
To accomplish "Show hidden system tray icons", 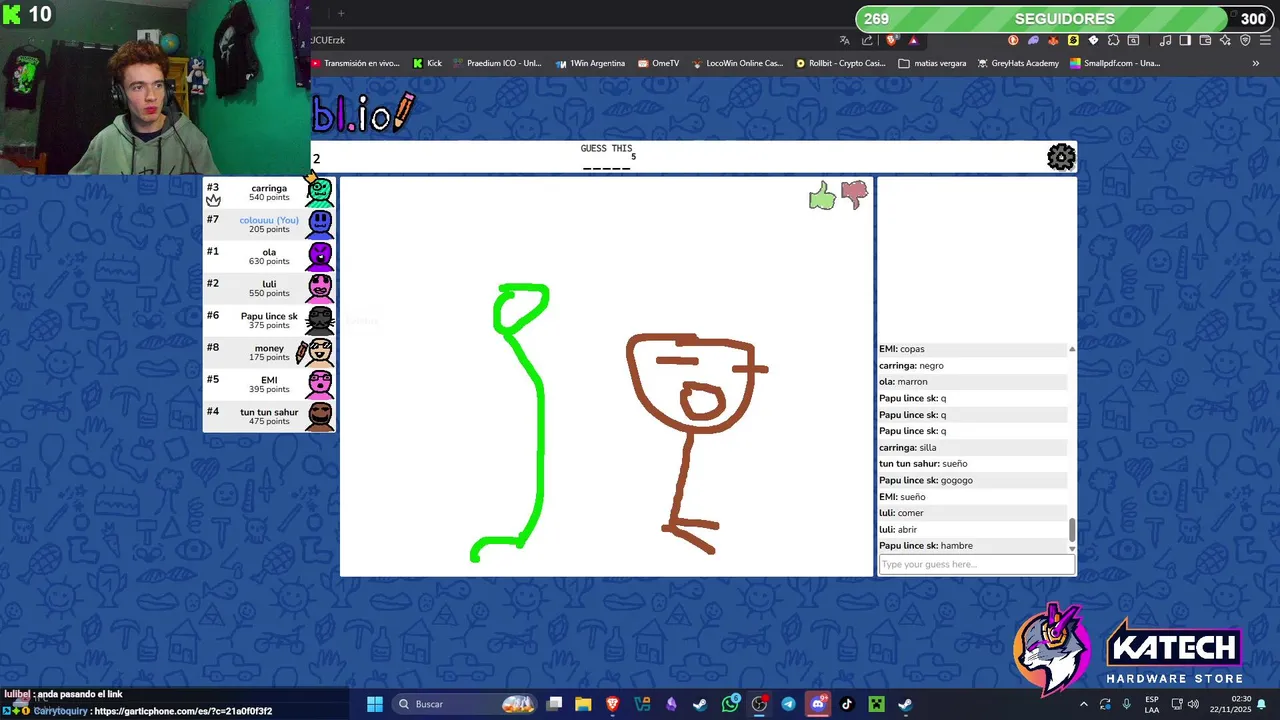I will point(1083,704).
